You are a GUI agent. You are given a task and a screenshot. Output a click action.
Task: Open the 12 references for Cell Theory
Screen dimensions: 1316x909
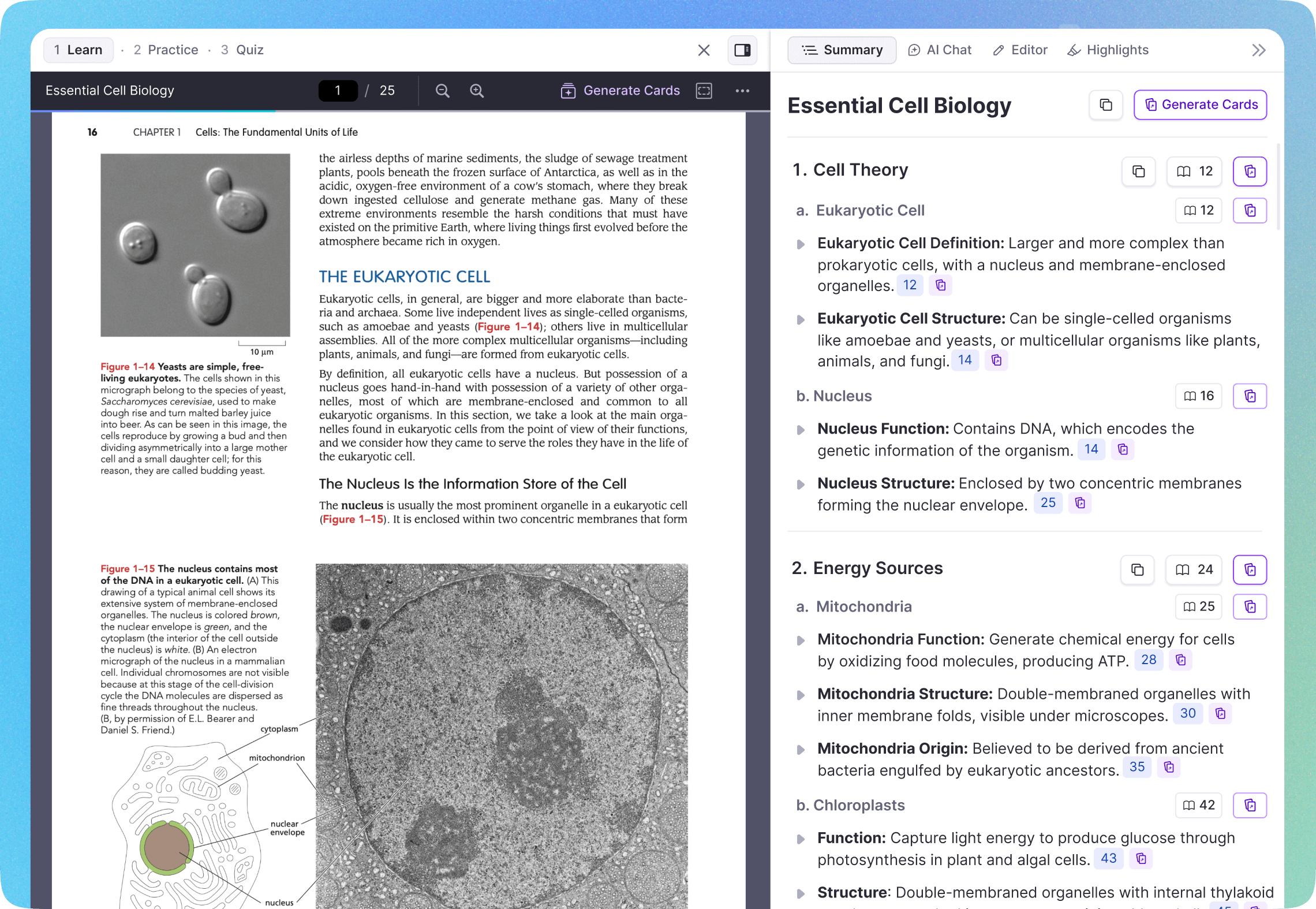pos(1194,171)
